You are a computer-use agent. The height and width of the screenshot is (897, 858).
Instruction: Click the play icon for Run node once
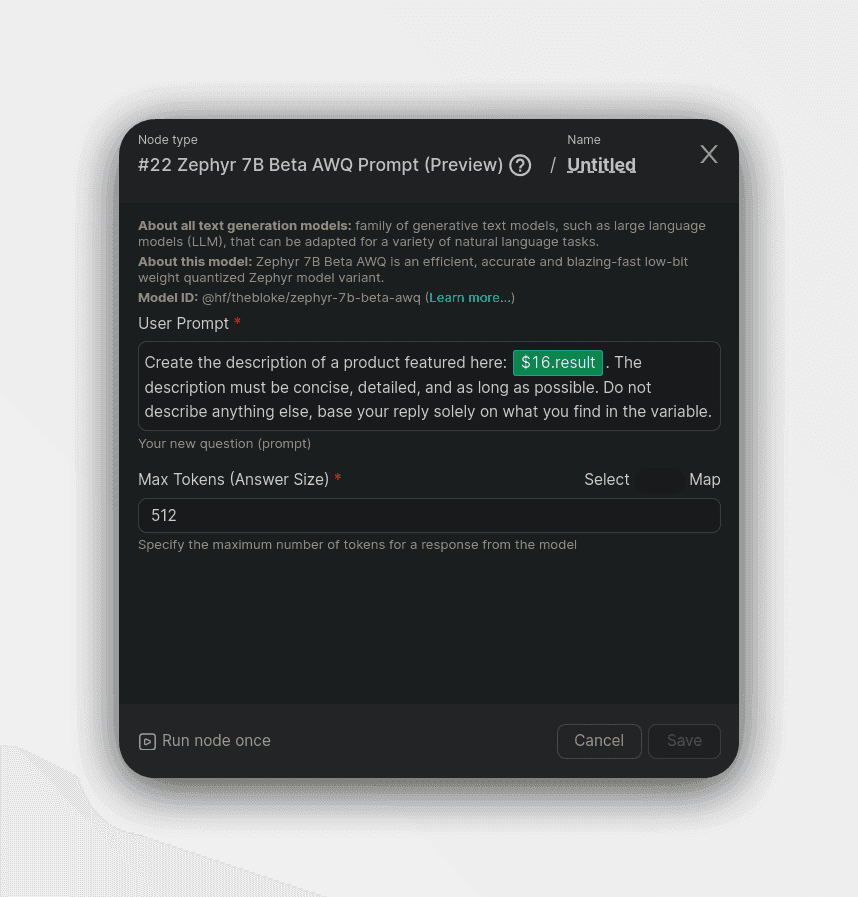(147, 741)
